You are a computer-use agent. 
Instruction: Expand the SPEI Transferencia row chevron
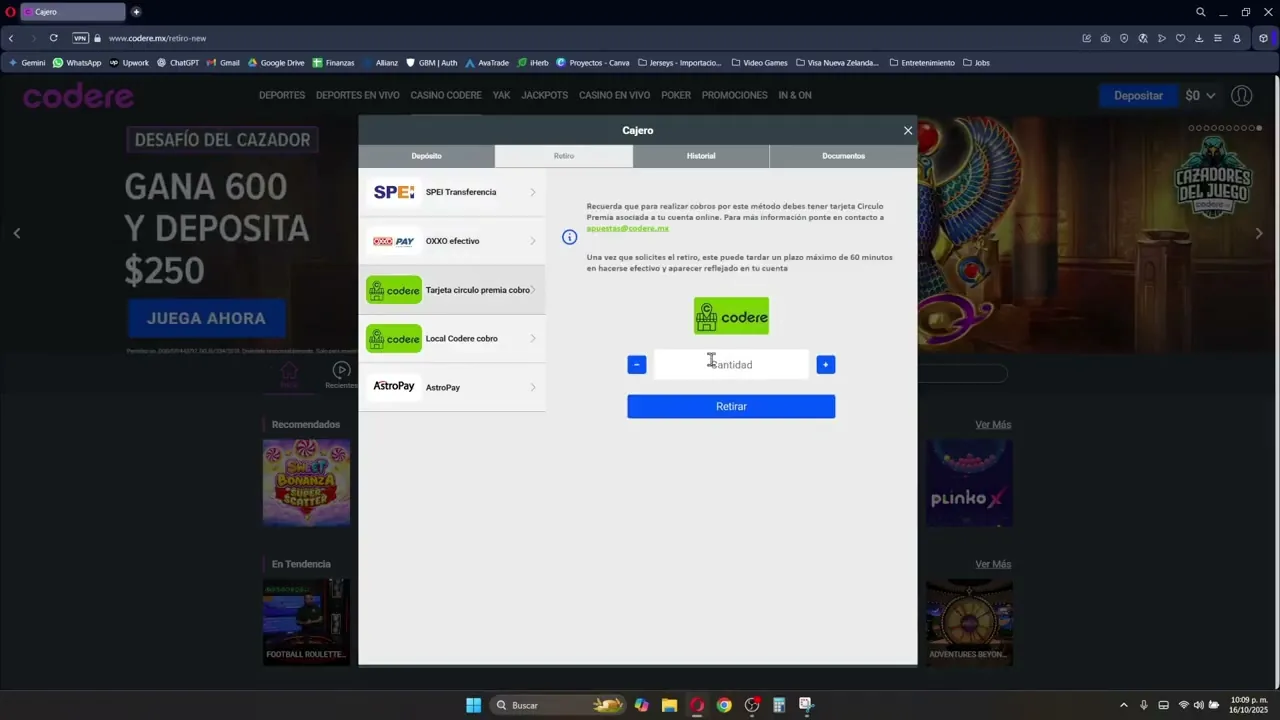[533, 192]
